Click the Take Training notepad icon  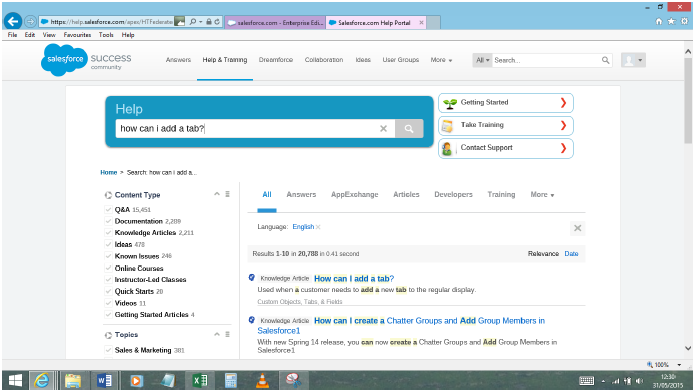pyautogui.click(x=447, y=126)
